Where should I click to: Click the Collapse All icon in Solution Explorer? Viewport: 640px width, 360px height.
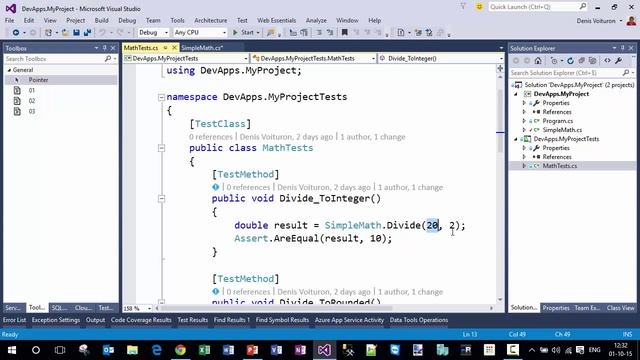(582, 61)
